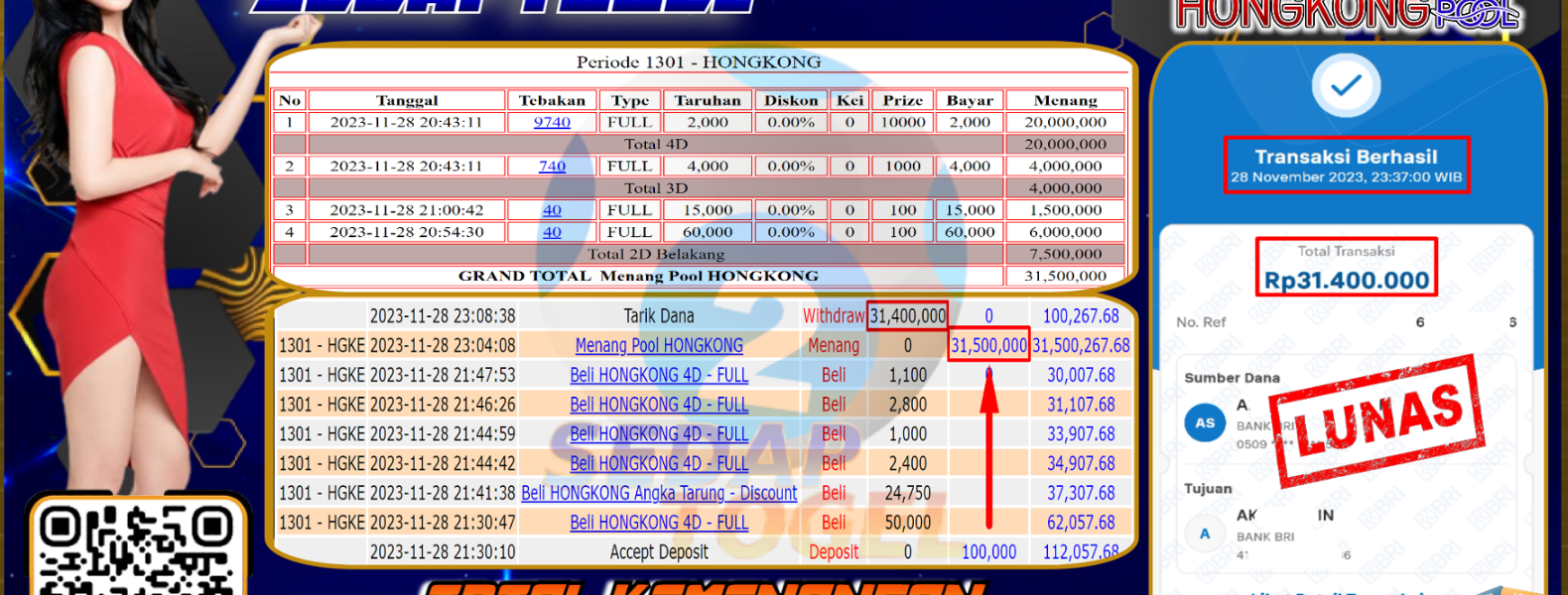Click the Rp31.400.000 total amount

1346,280
